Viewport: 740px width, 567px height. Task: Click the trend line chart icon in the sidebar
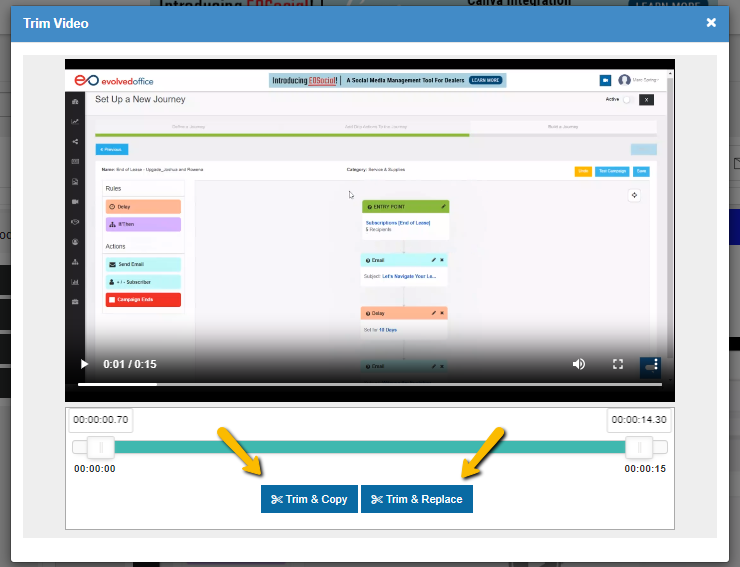click(x=75, y=121)
